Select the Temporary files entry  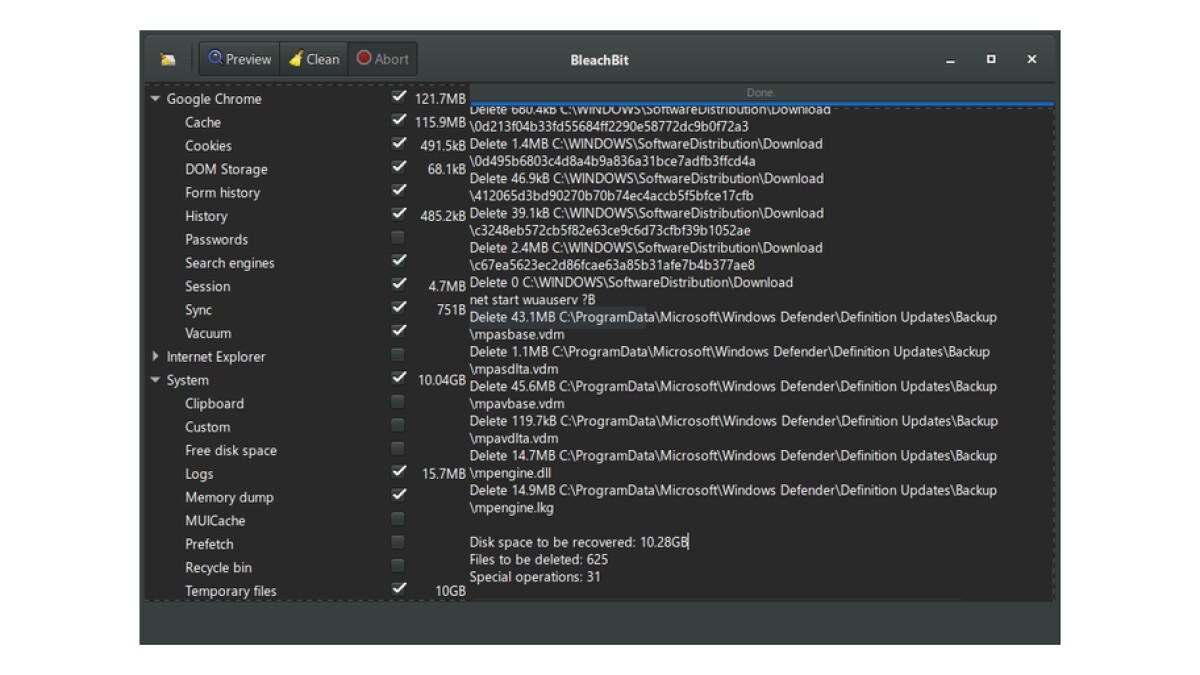(x=230, y=591)
